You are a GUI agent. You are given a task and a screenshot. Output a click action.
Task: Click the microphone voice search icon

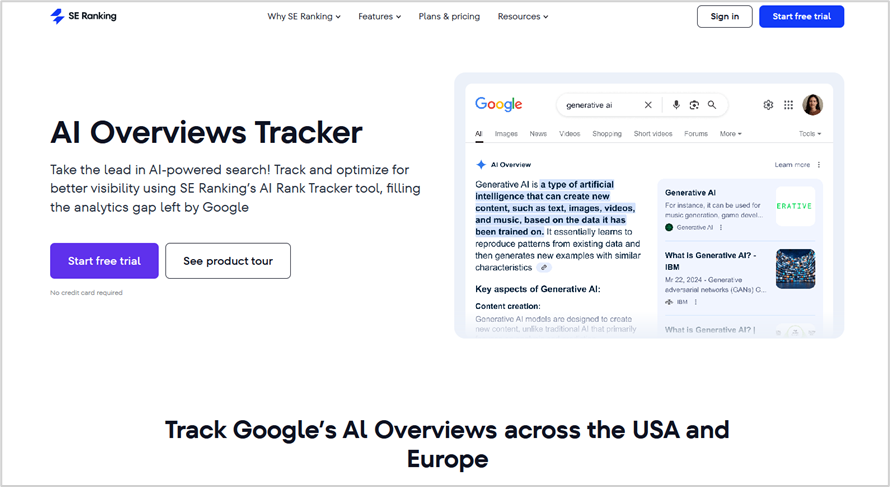point(675,105)
